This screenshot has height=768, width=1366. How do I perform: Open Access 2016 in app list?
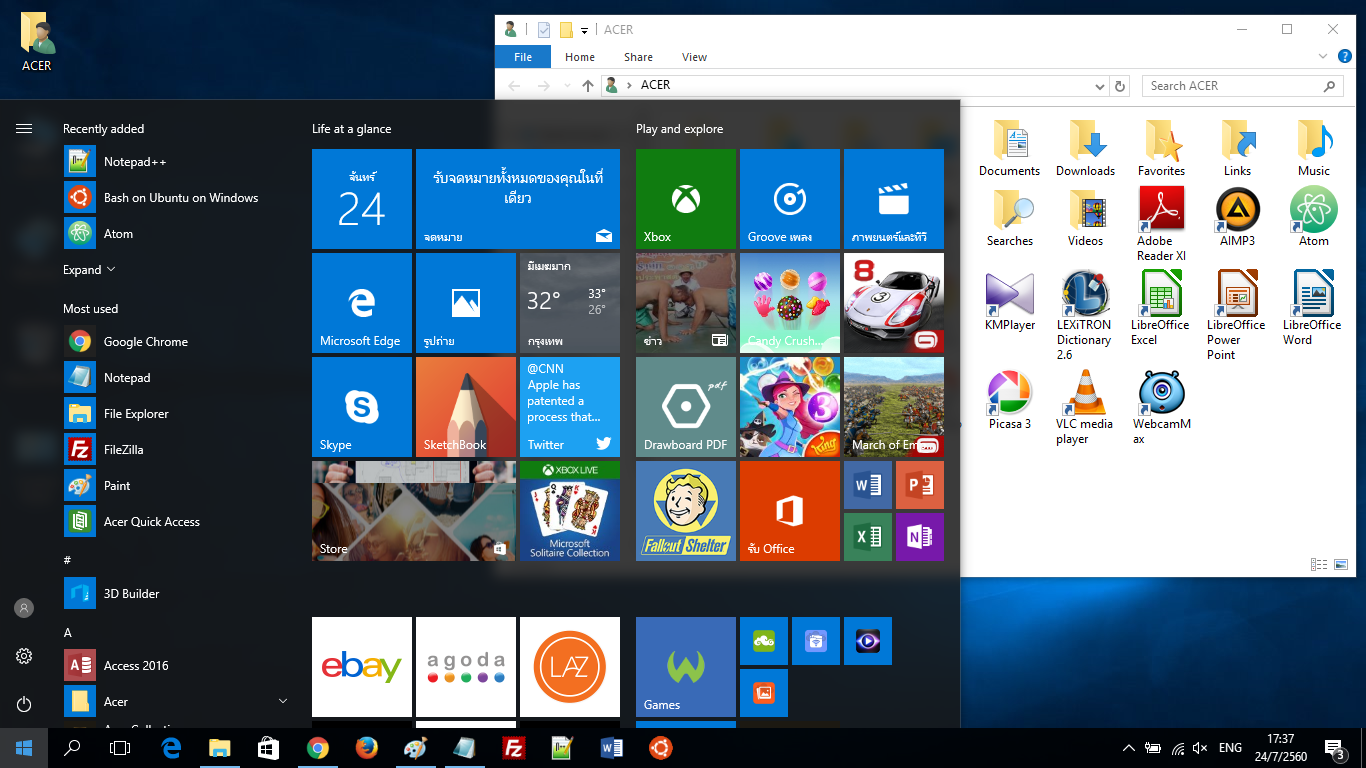[x=177, y=665]
